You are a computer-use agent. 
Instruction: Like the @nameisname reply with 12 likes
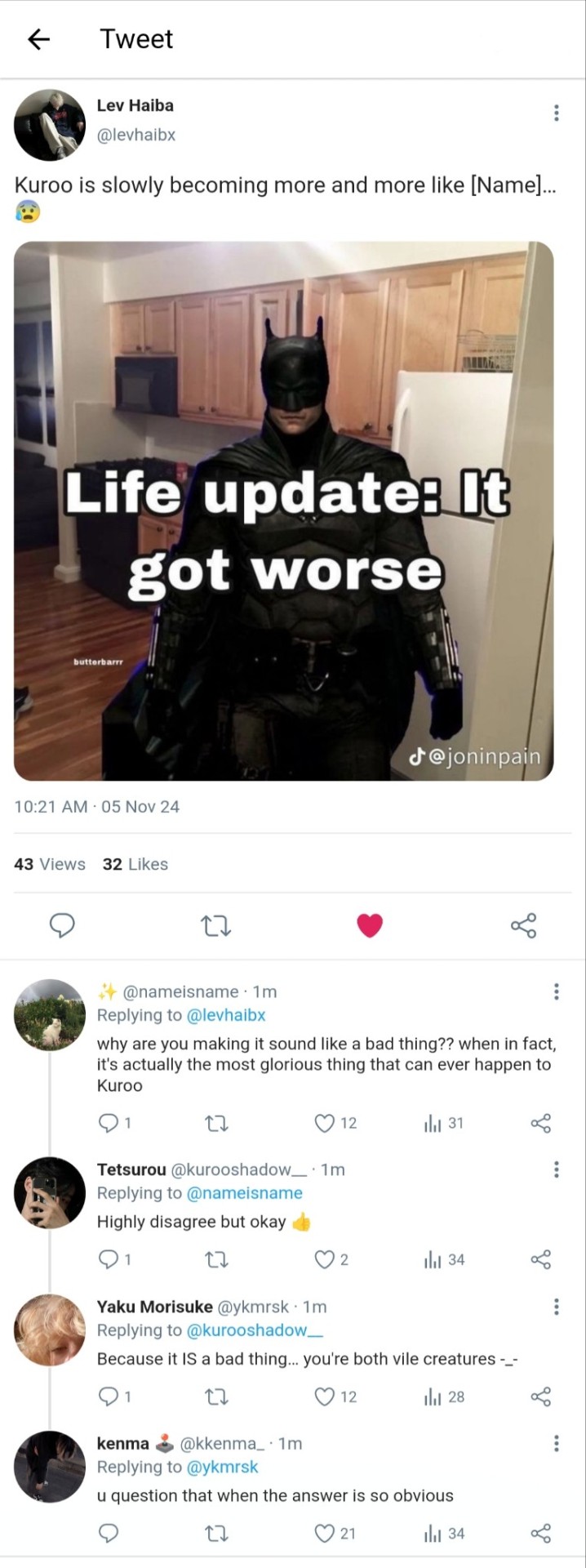335,1123
